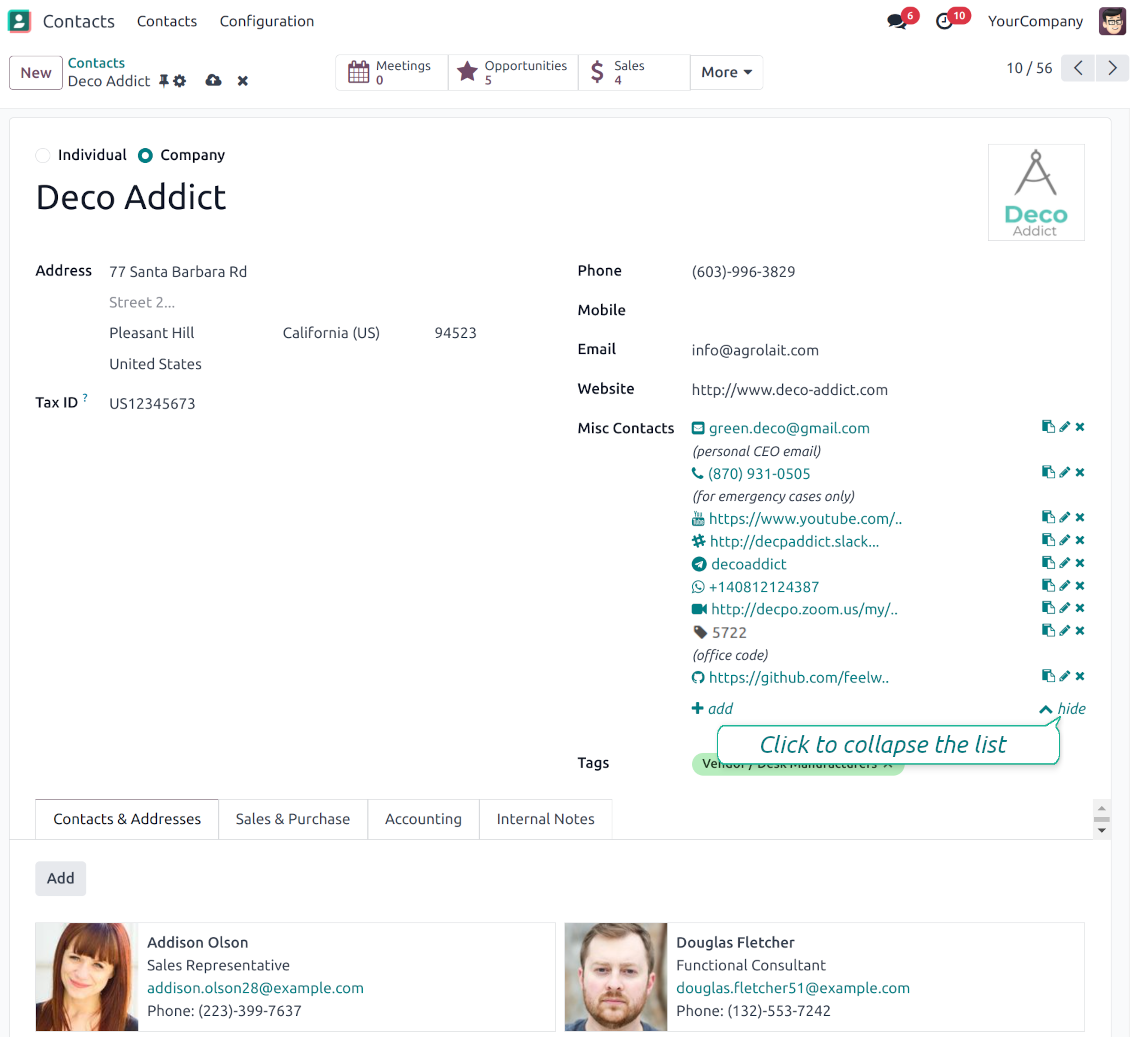Open the Country field United States
1130x1037 pixels.
point(155,364)
